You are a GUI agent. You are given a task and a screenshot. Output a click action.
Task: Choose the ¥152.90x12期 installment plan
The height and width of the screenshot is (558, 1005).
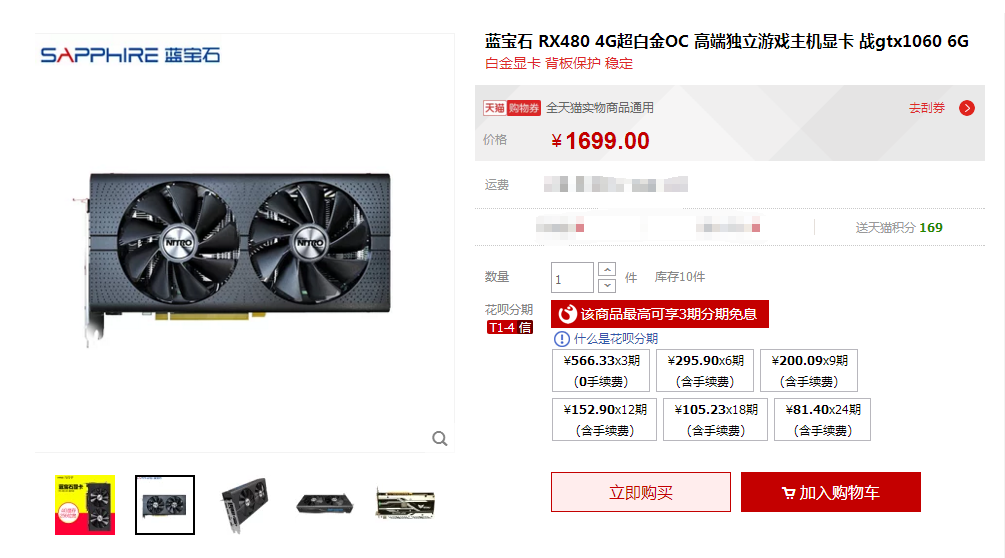[604, 420]
